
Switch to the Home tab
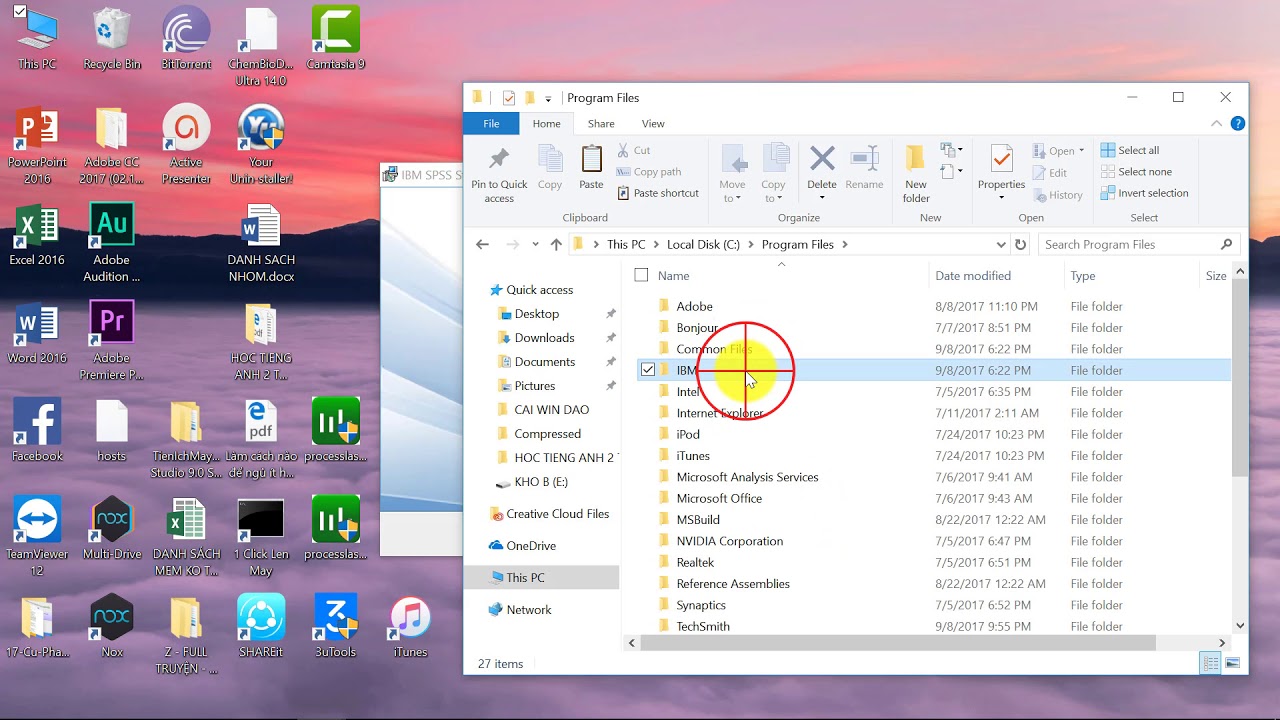(546, 124)
